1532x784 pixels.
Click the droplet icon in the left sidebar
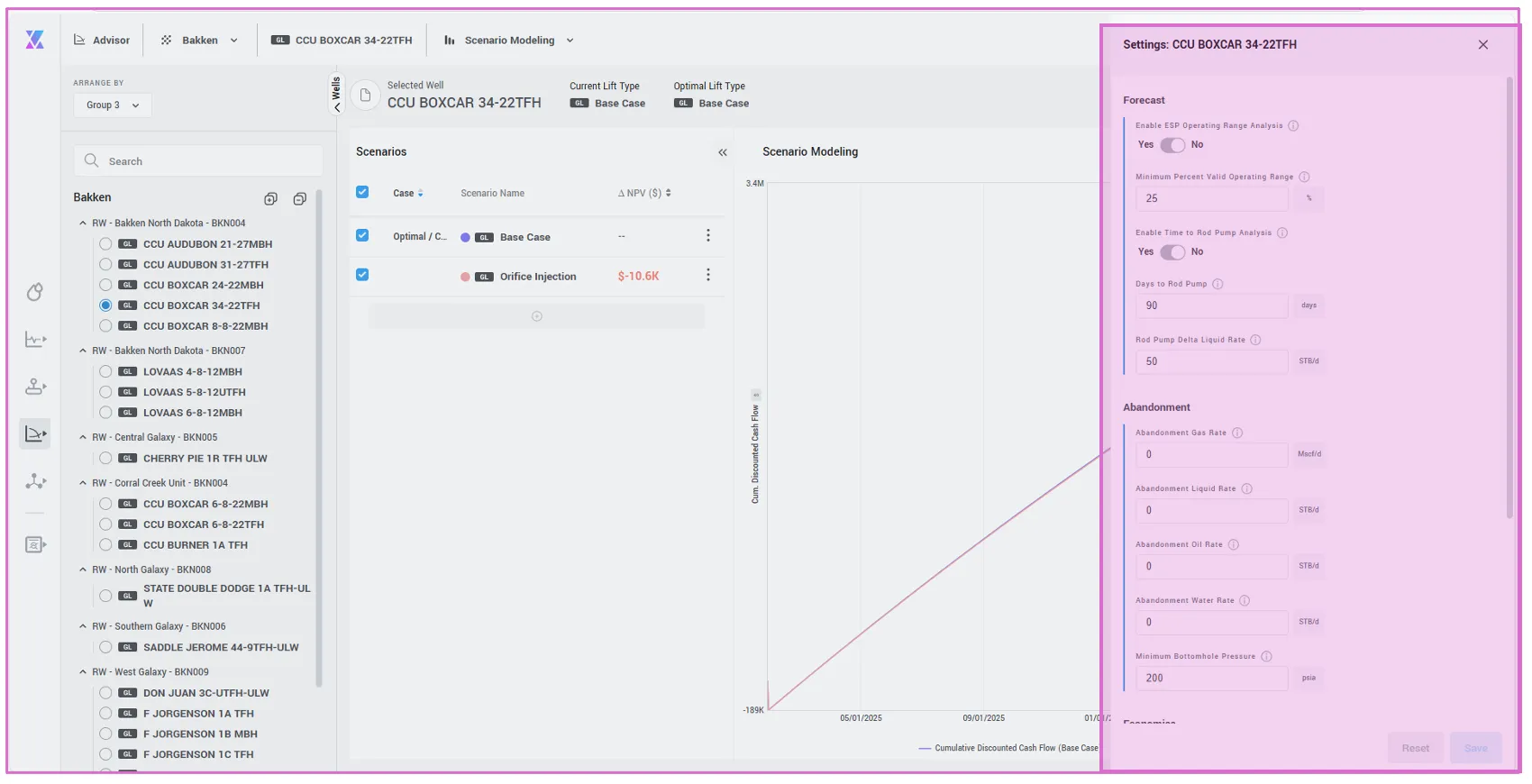35,292
